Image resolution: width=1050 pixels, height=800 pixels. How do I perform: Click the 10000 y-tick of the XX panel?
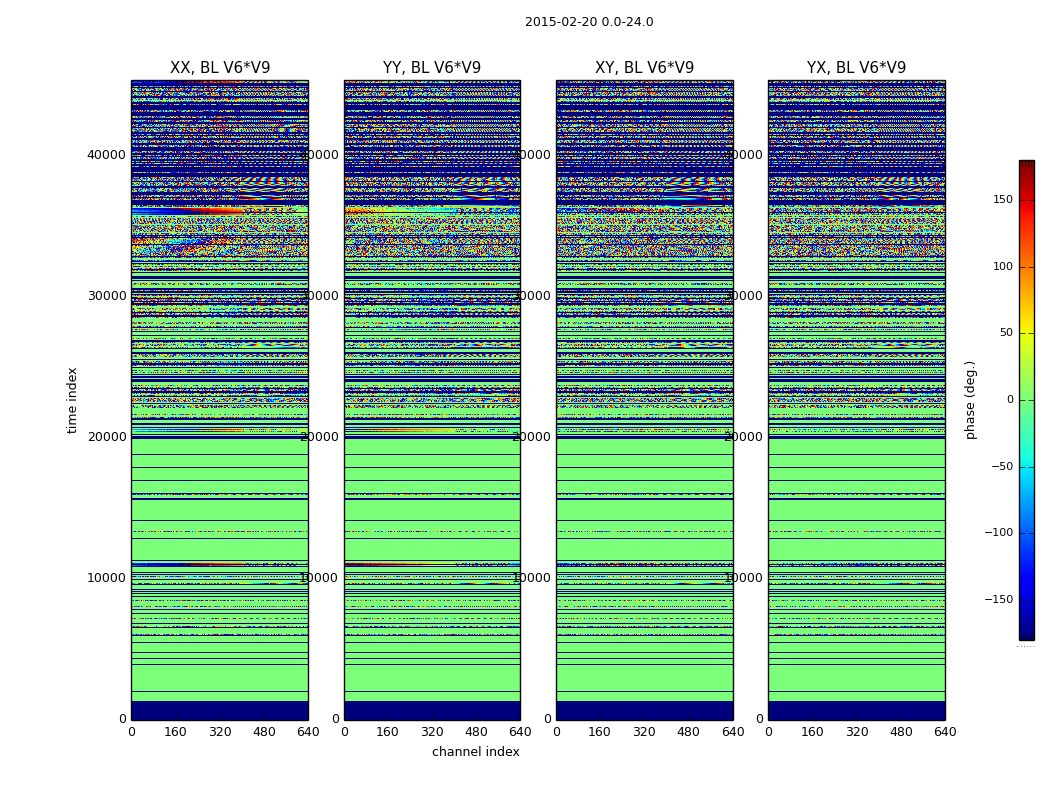tap(108, 577)
